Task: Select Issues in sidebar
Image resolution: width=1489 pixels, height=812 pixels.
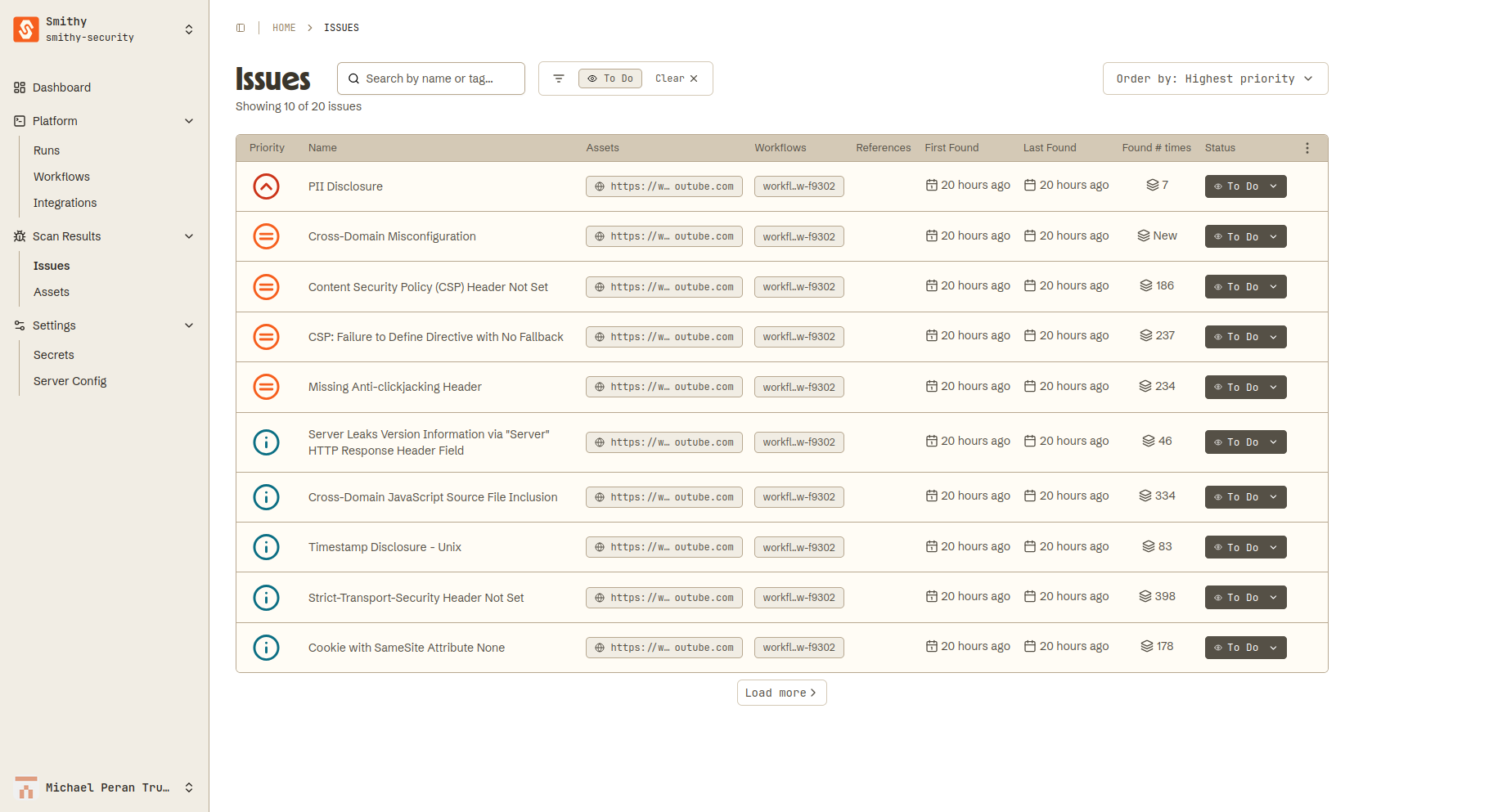Action: point(52,266)
